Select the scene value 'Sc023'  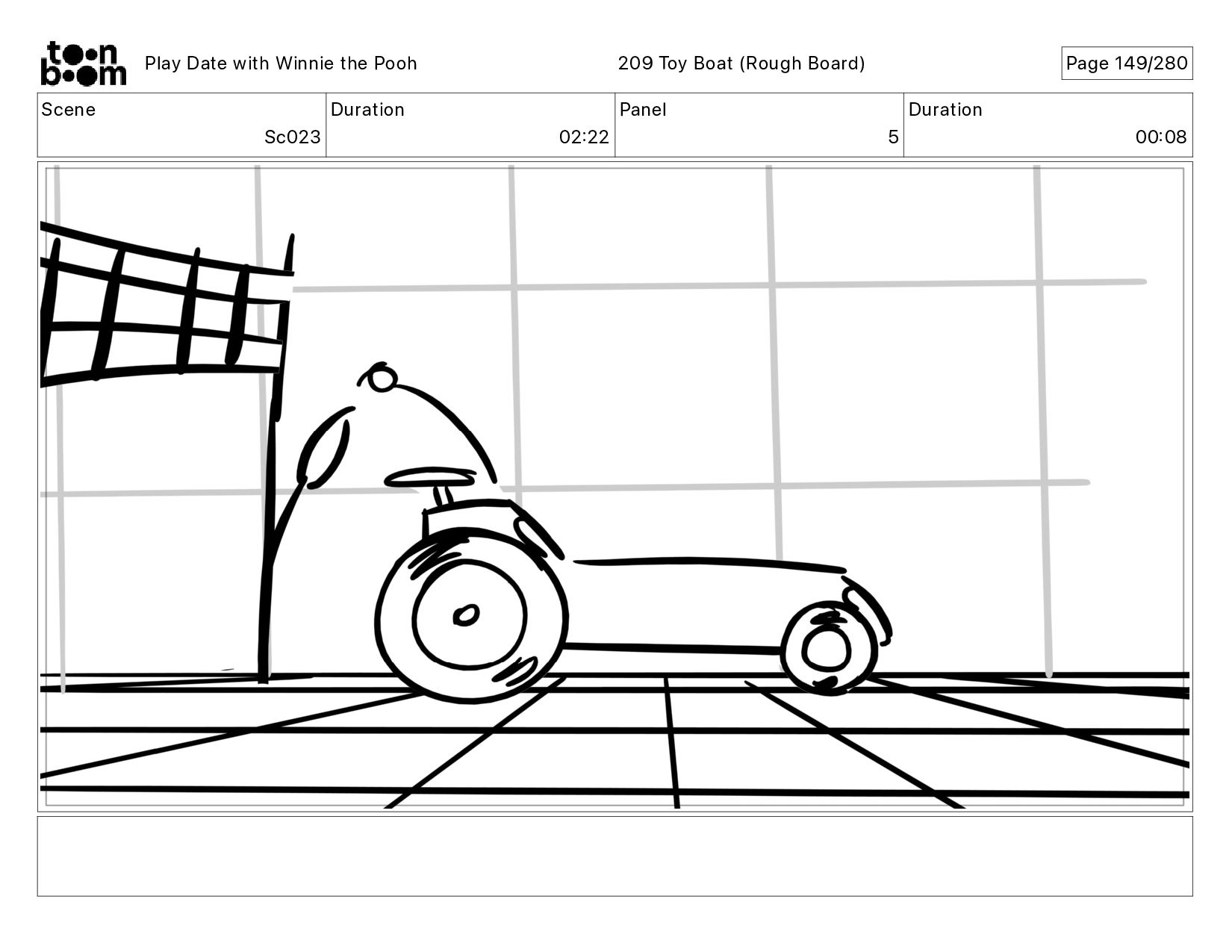293,137
